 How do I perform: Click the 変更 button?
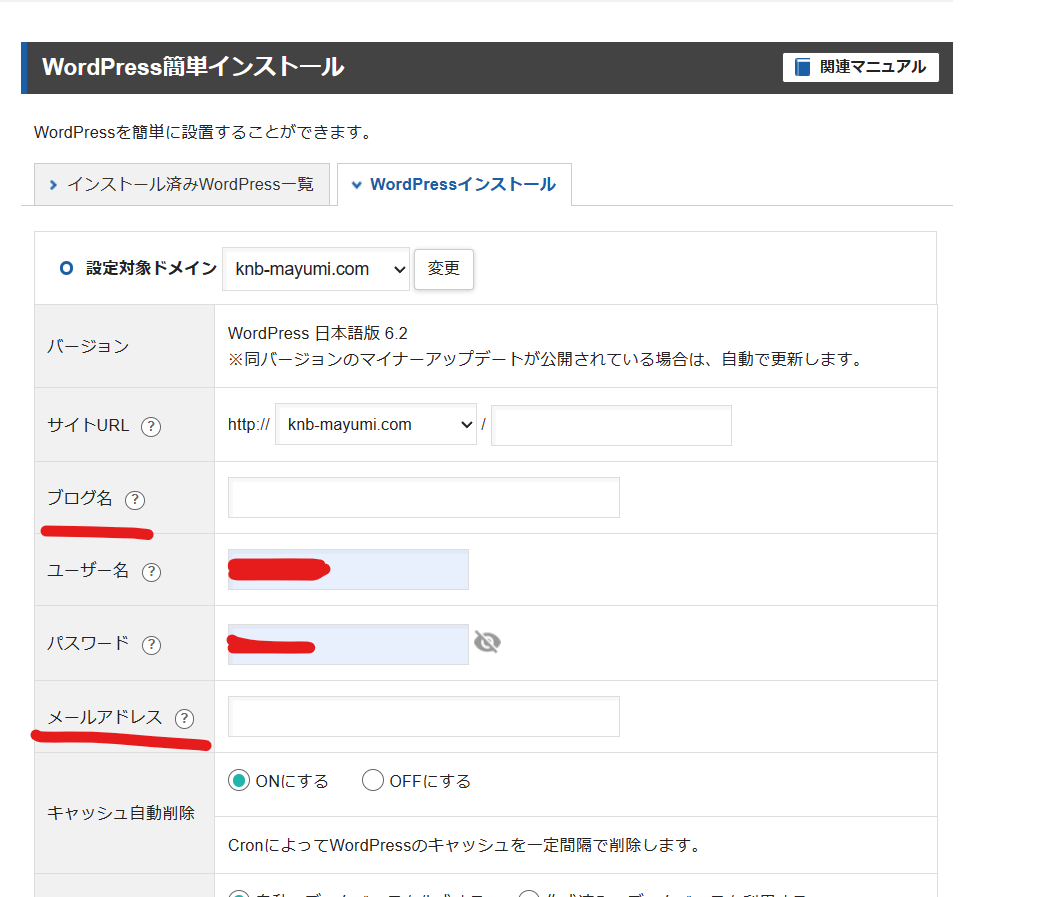point(443,269)
